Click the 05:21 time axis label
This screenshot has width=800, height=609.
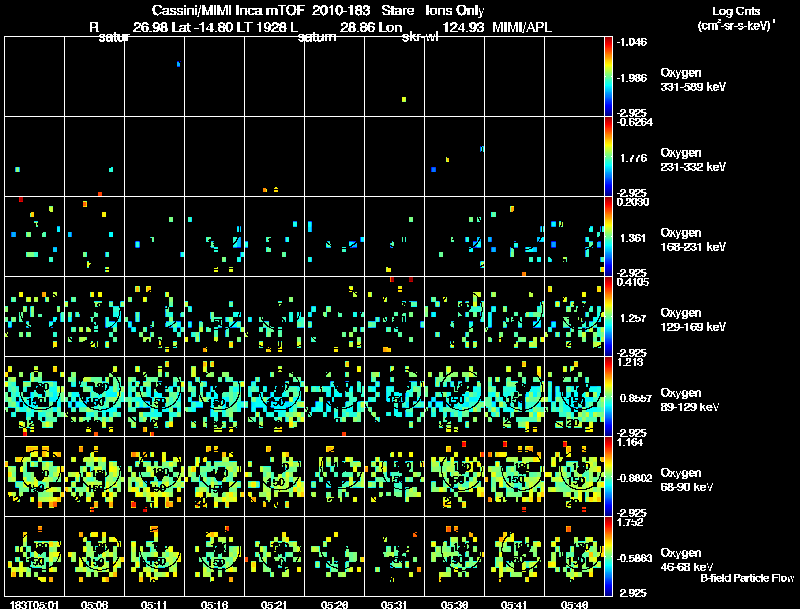pyautogui.click(x=275, y=604)
